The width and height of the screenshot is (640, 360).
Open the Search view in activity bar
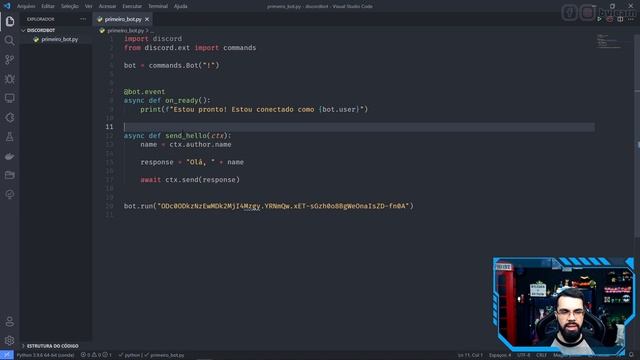[x=10, y=40]
